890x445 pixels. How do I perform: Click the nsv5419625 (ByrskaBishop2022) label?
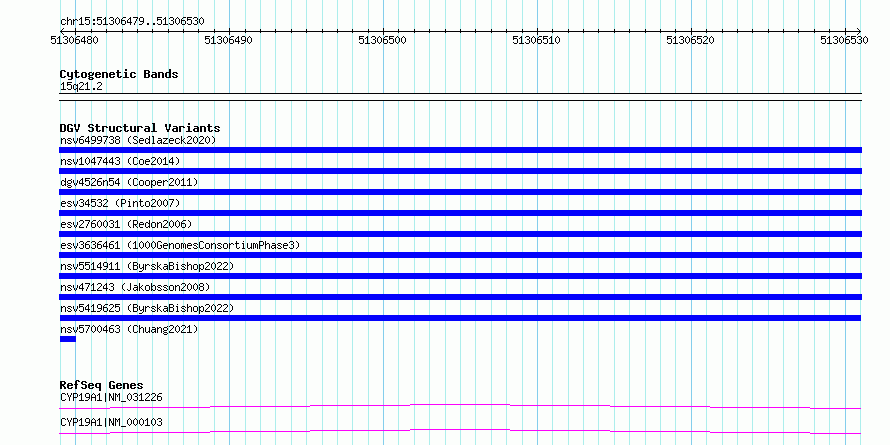click(x=147, y=308)
